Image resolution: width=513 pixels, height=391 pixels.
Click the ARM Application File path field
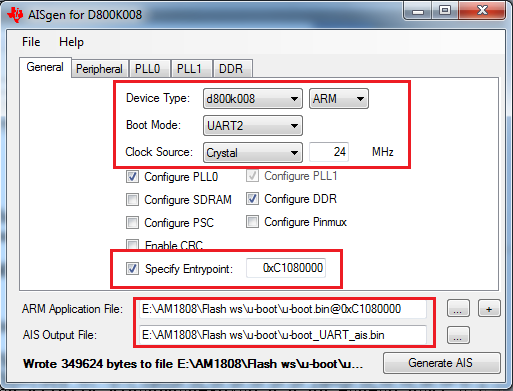pos(283,309)
